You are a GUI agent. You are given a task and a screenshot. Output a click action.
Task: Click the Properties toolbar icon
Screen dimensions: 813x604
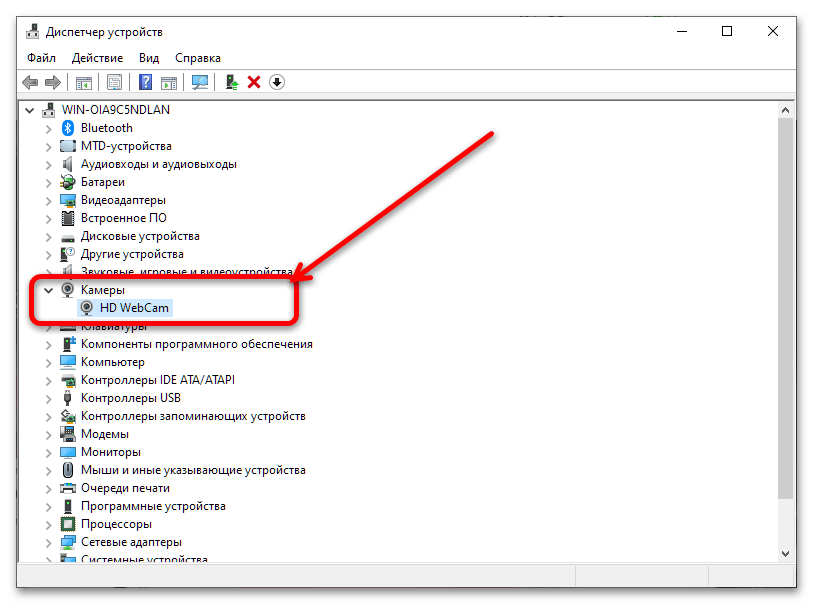115,82
